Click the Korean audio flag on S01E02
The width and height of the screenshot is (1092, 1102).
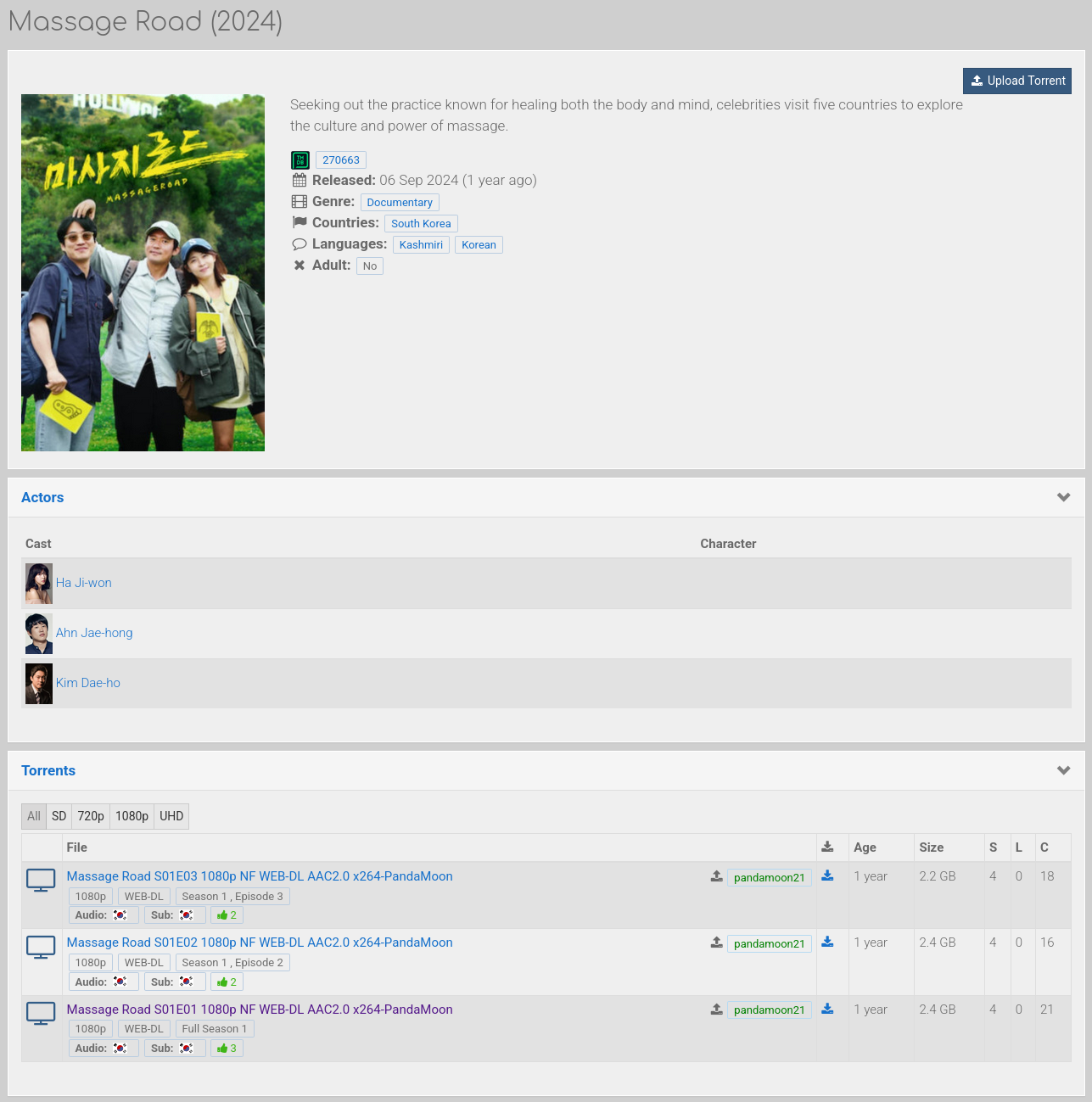(120, 982)
